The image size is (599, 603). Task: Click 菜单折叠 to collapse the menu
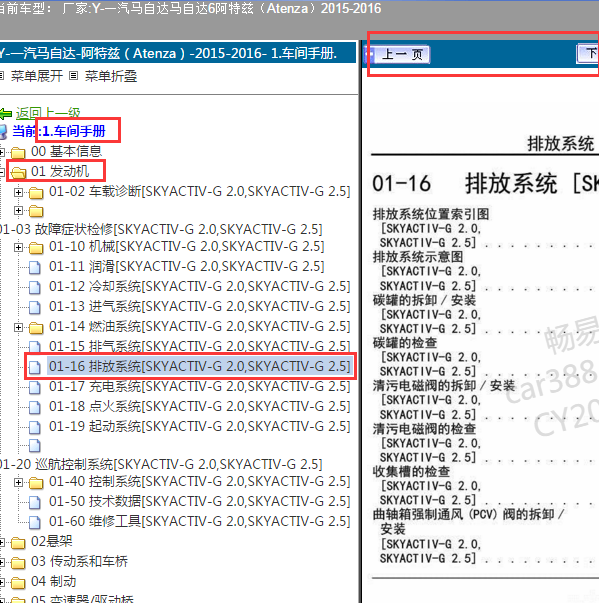pyautogui.click(x=111, y=76)
